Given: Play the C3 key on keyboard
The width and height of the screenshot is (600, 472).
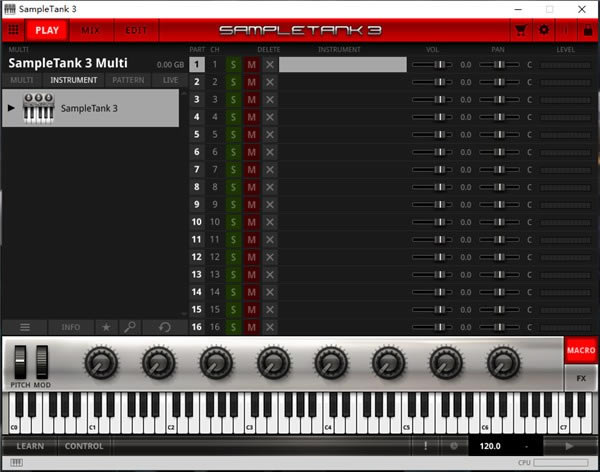Looking at the screenshot, I should [249, 423].
